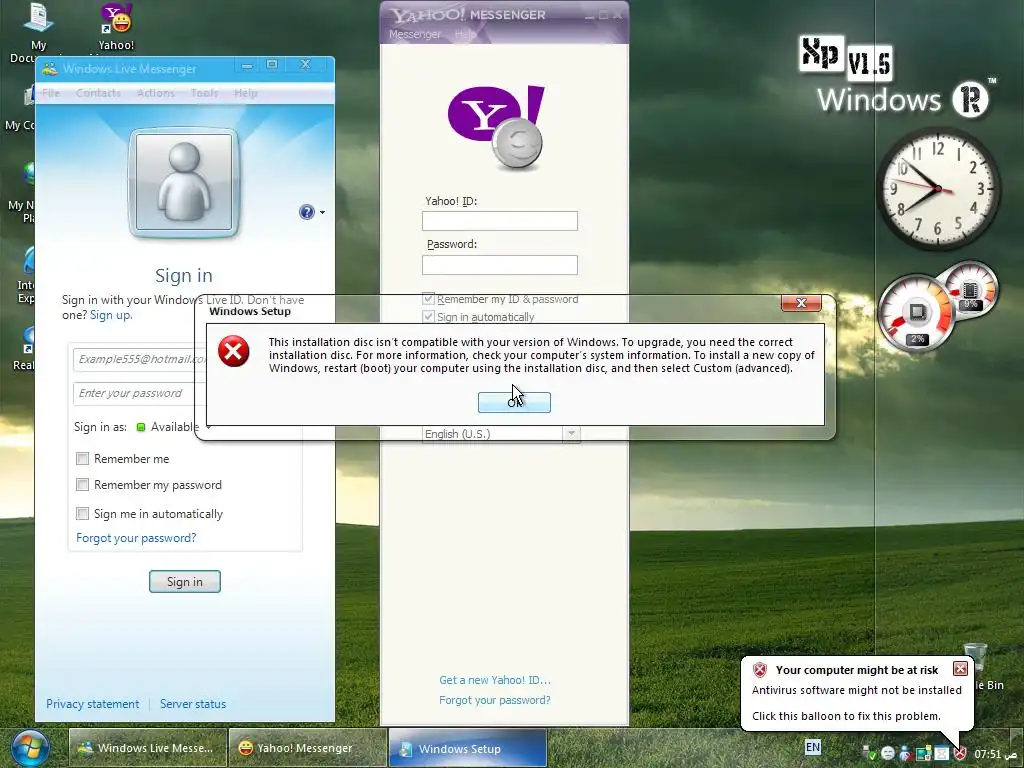Open the Tools menu

(x=204, y=93)
